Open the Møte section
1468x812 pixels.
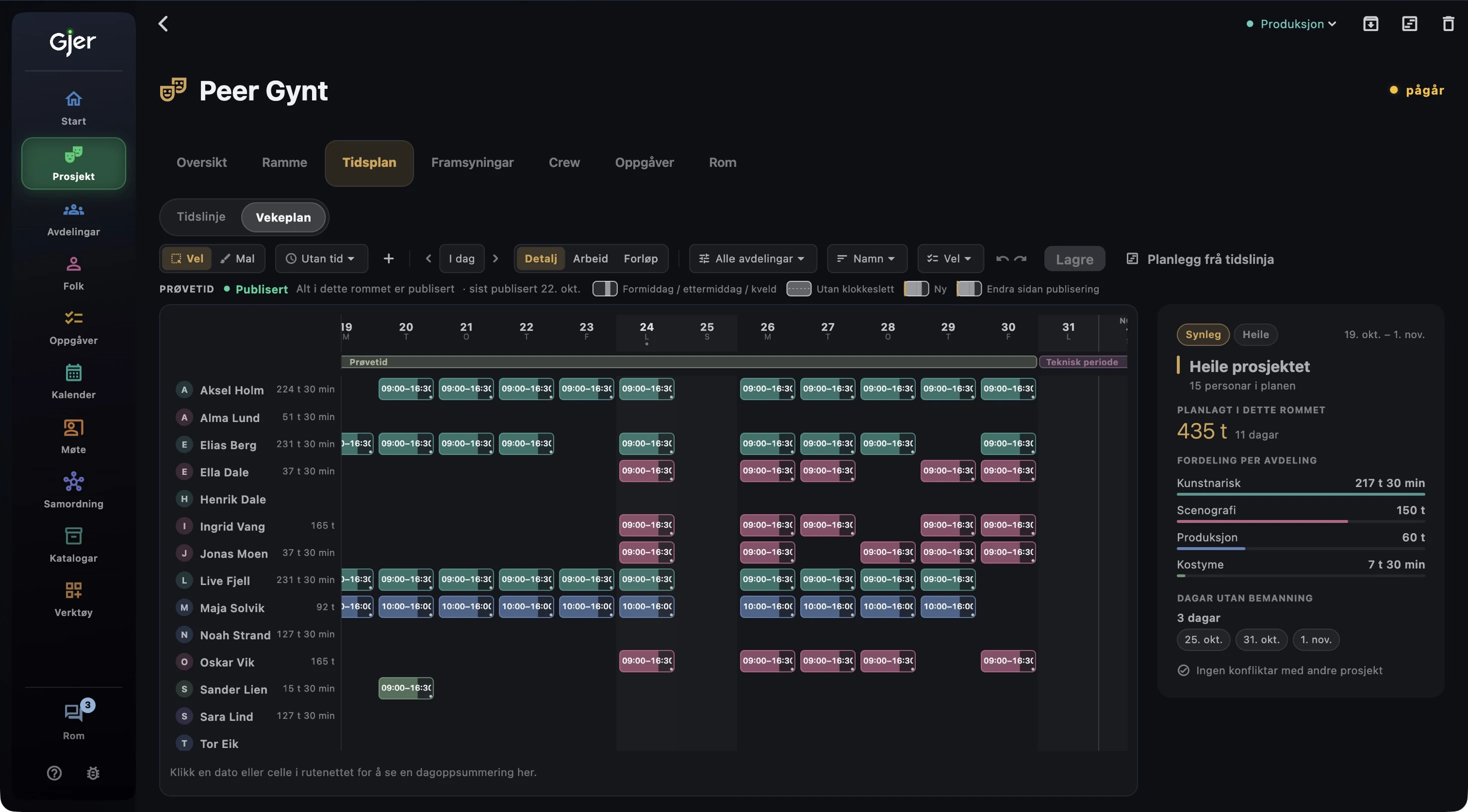coord(74,436)
